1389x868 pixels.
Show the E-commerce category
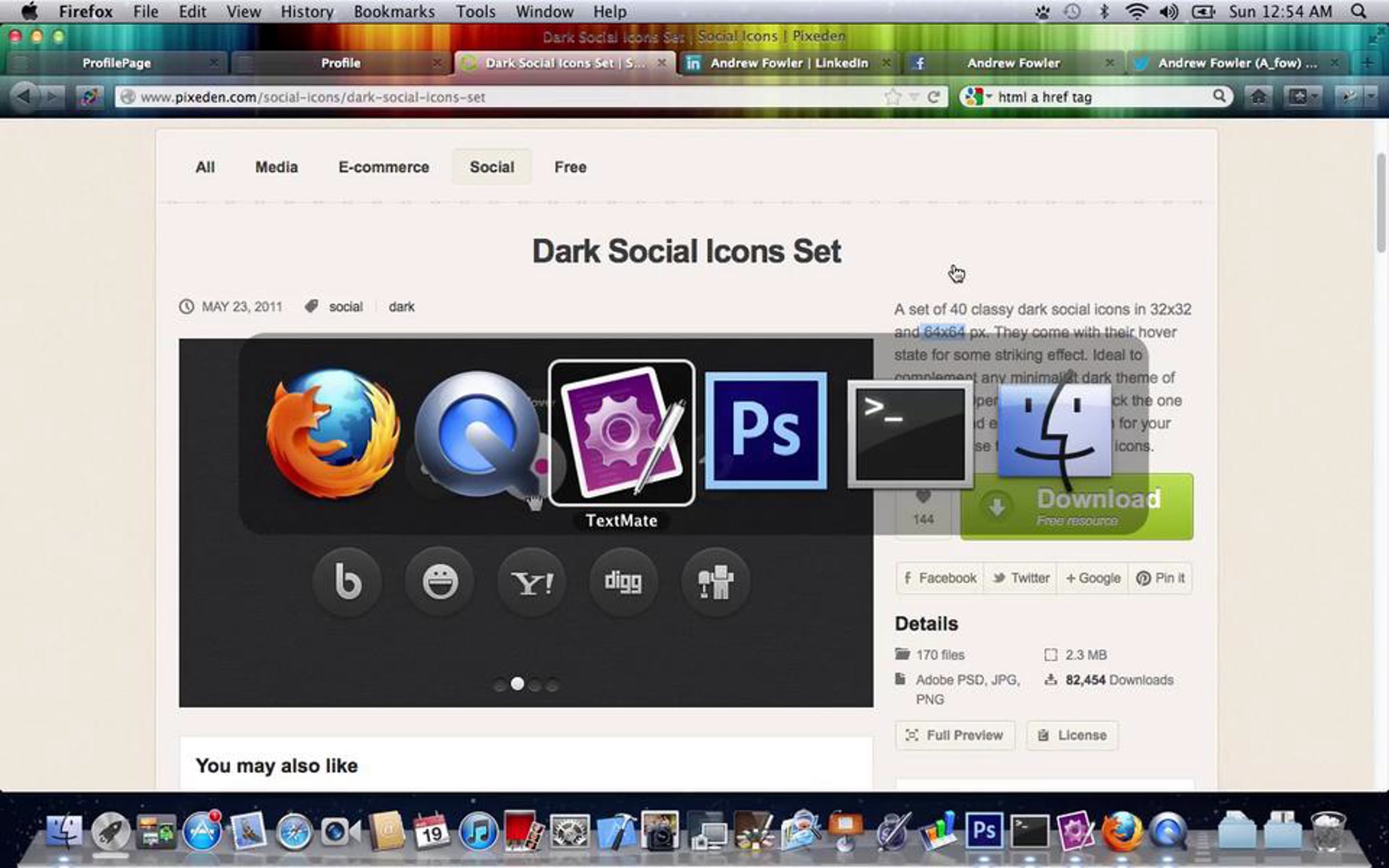(384, 167)
